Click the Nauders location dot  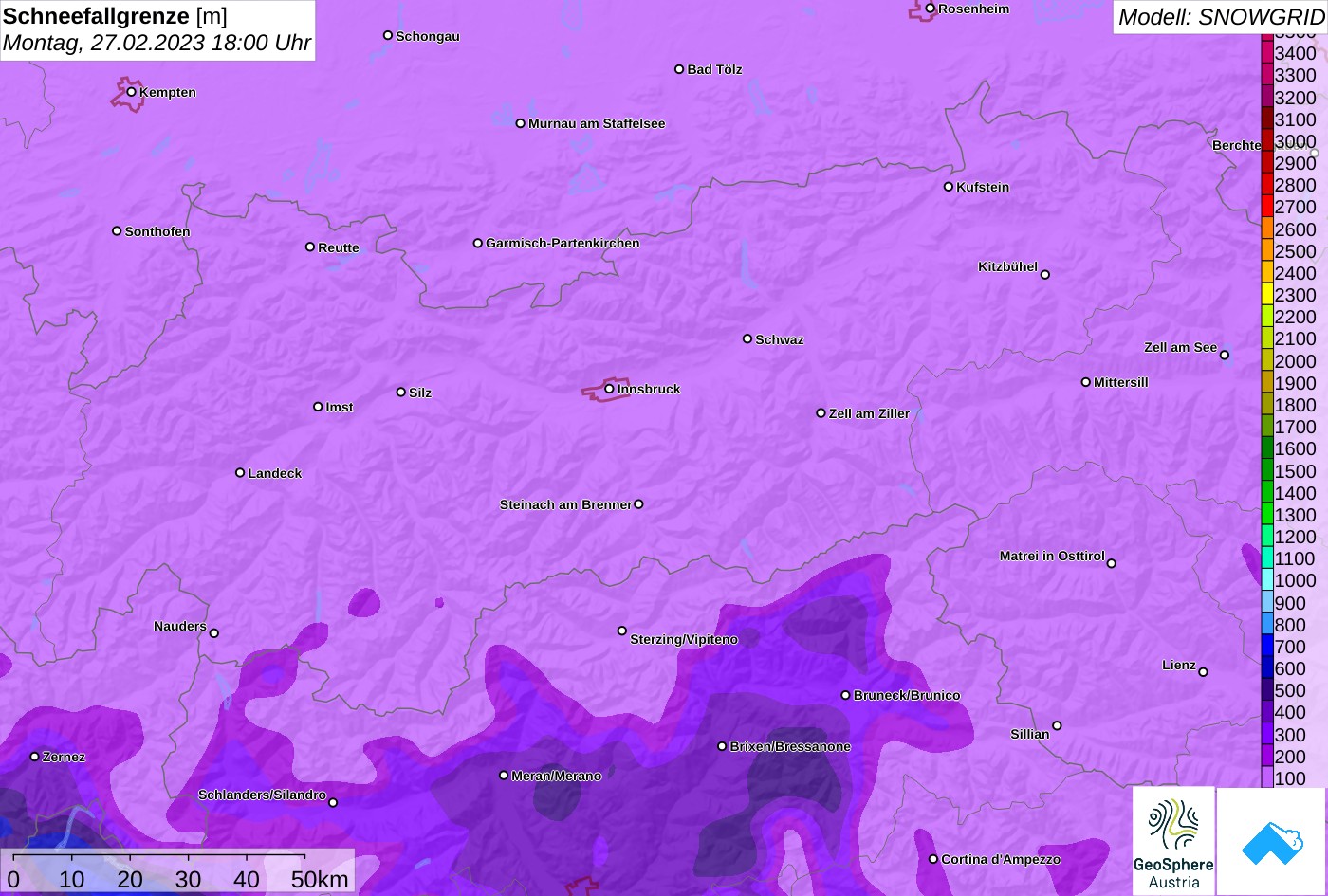coord(214,633)
